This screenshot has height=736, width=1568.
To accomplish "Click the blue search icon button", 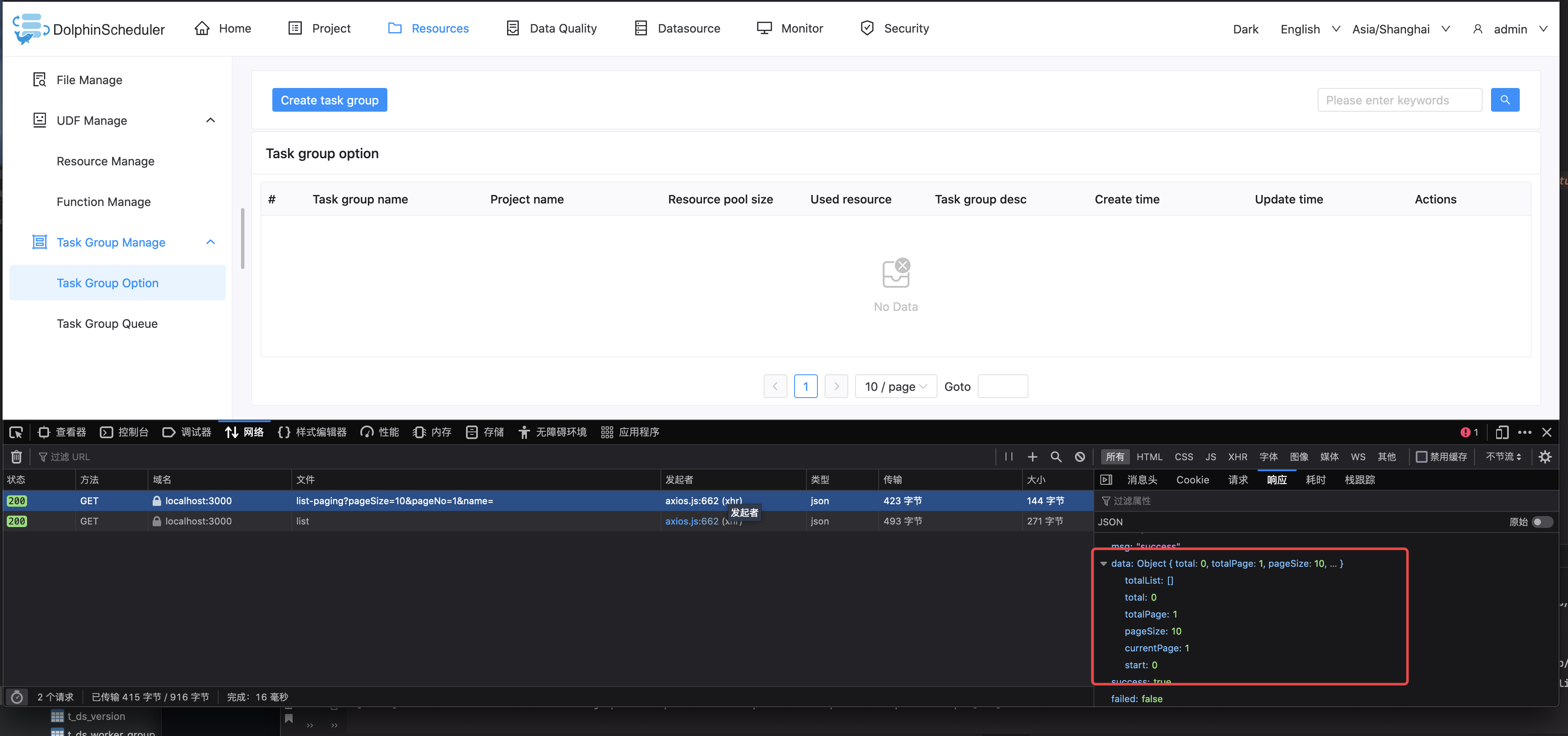I will (x=1505, y=100).
